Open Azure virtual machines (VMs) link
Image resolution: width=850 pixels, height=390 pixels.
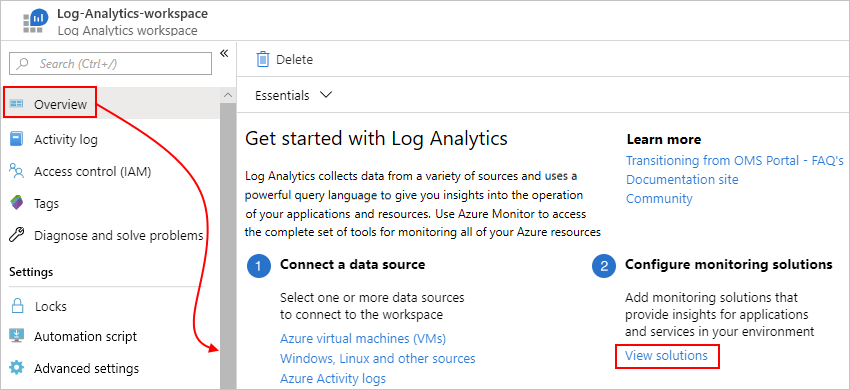coord(363,339)
